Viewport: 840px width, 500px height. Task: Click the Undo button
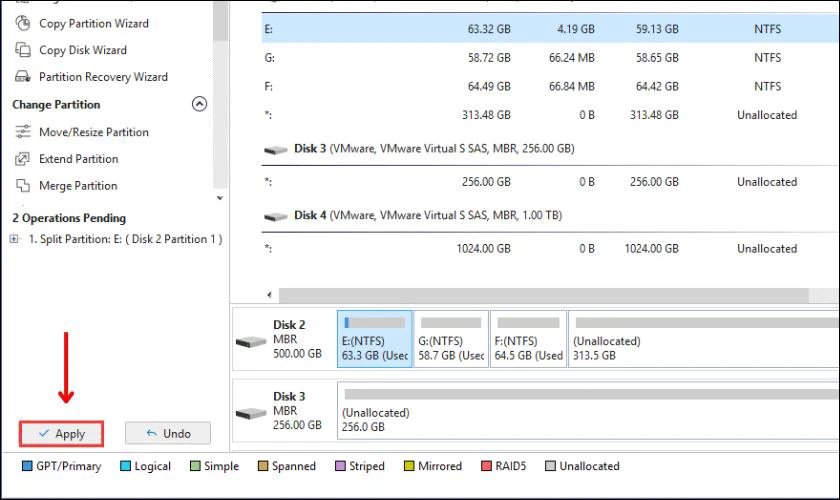pyautogui.click(x=168, y=433)
